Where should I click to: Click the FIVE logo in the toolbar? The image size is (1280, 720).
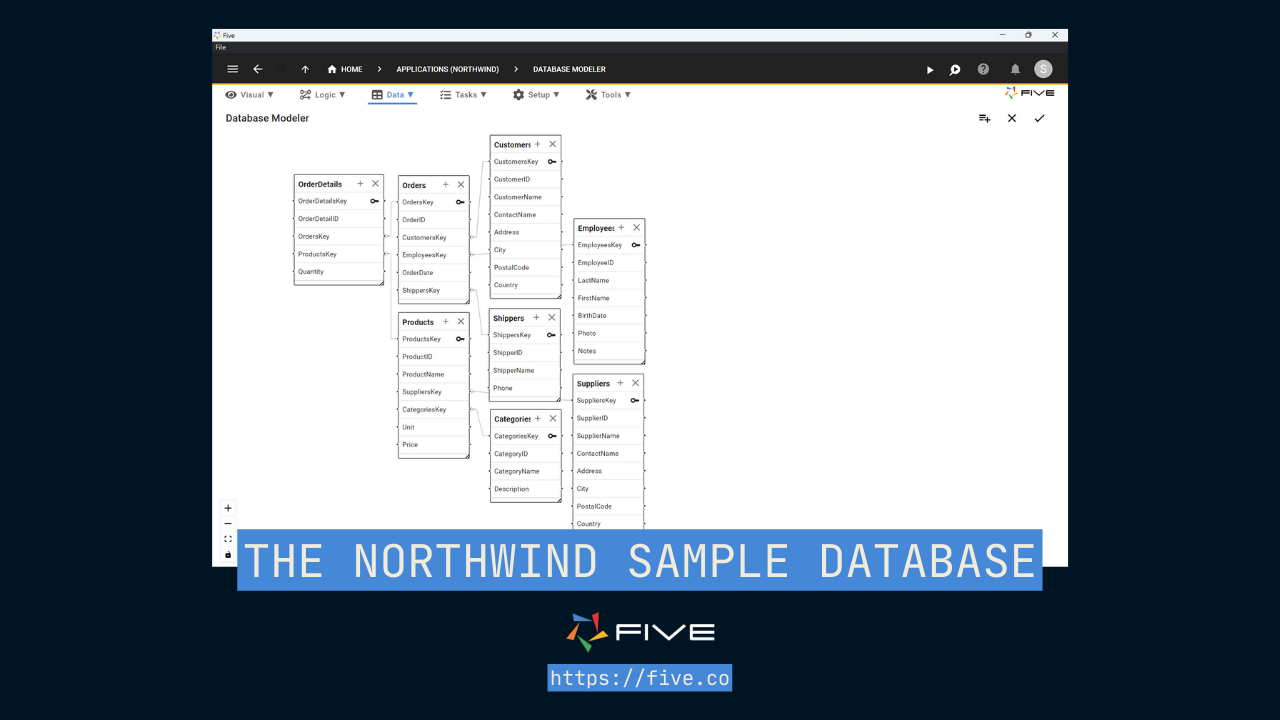[x=1030, y=93]
